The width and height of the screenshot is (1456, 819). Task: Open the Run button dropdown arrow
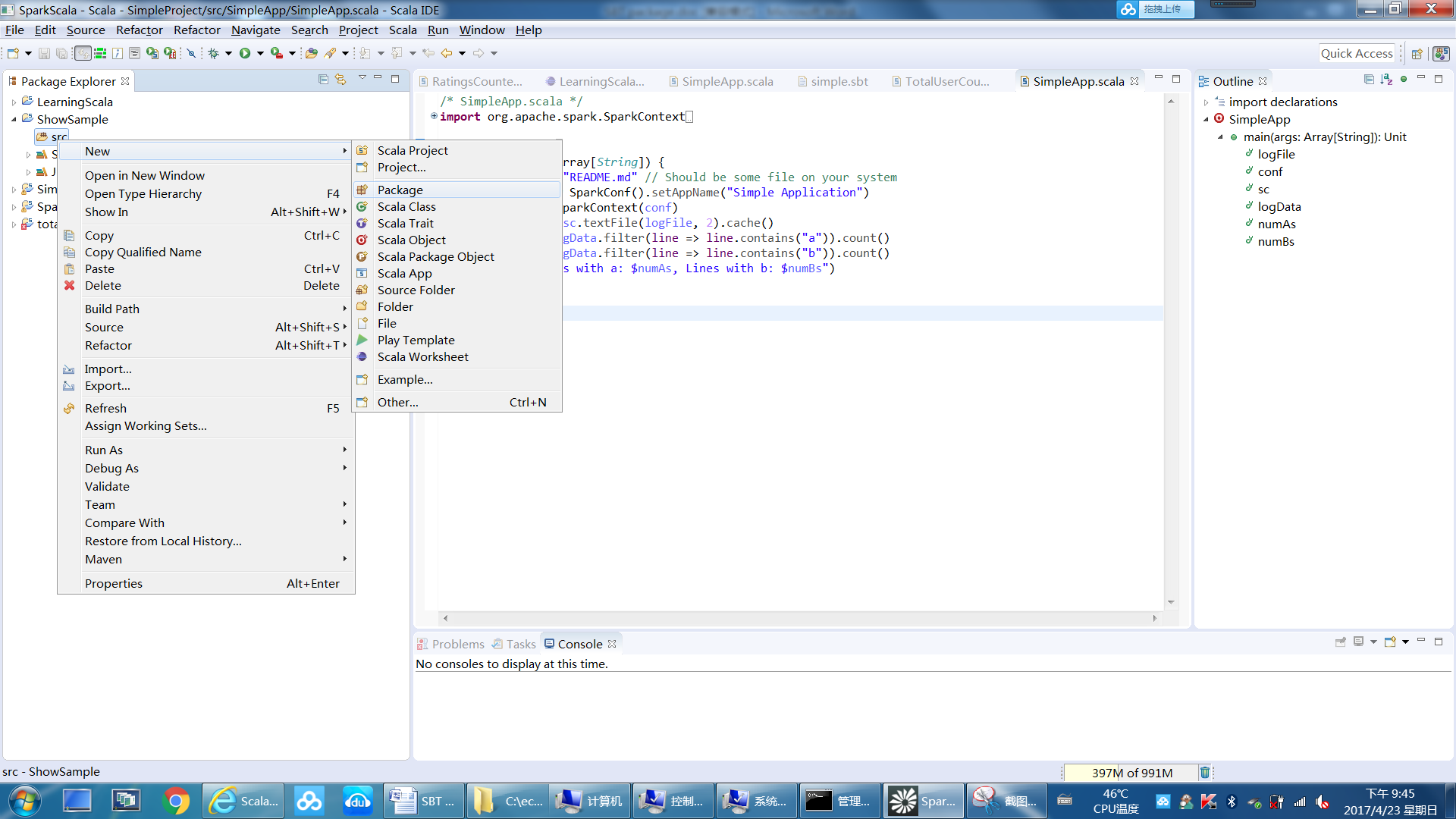260,53
